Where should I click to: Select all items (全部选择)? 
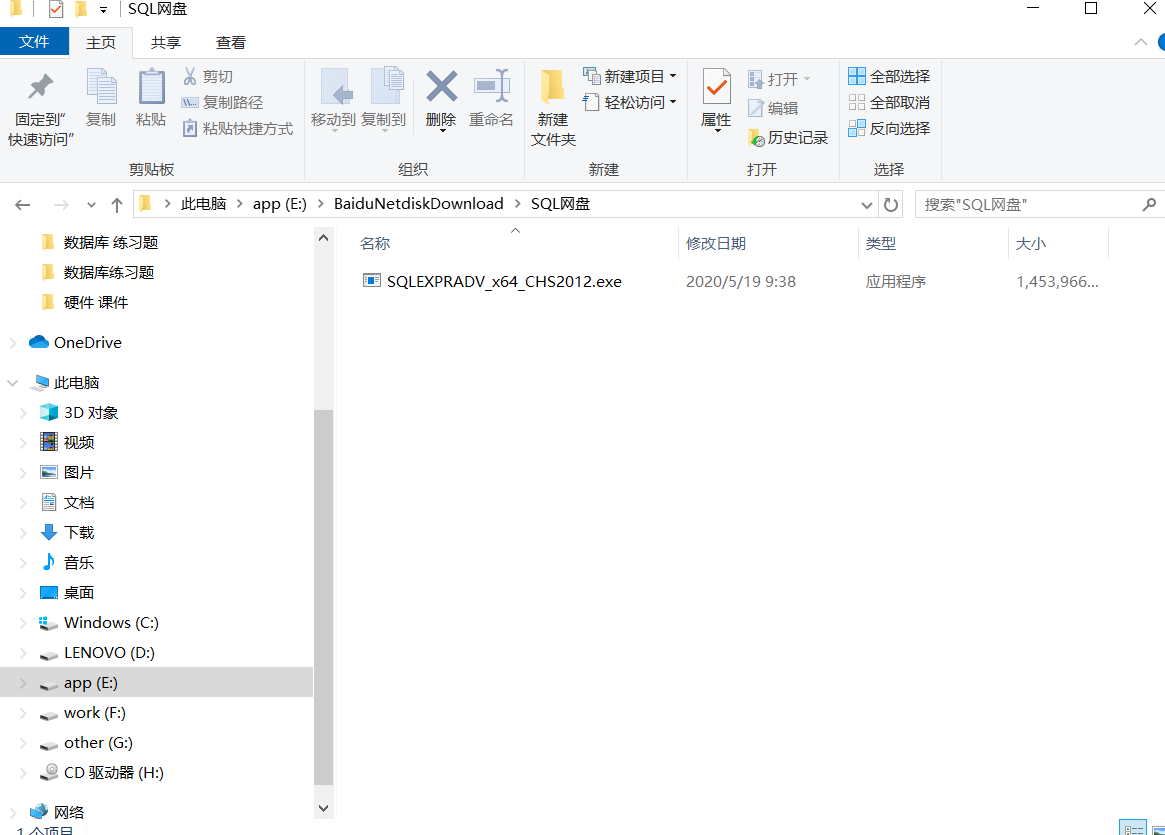889,77
